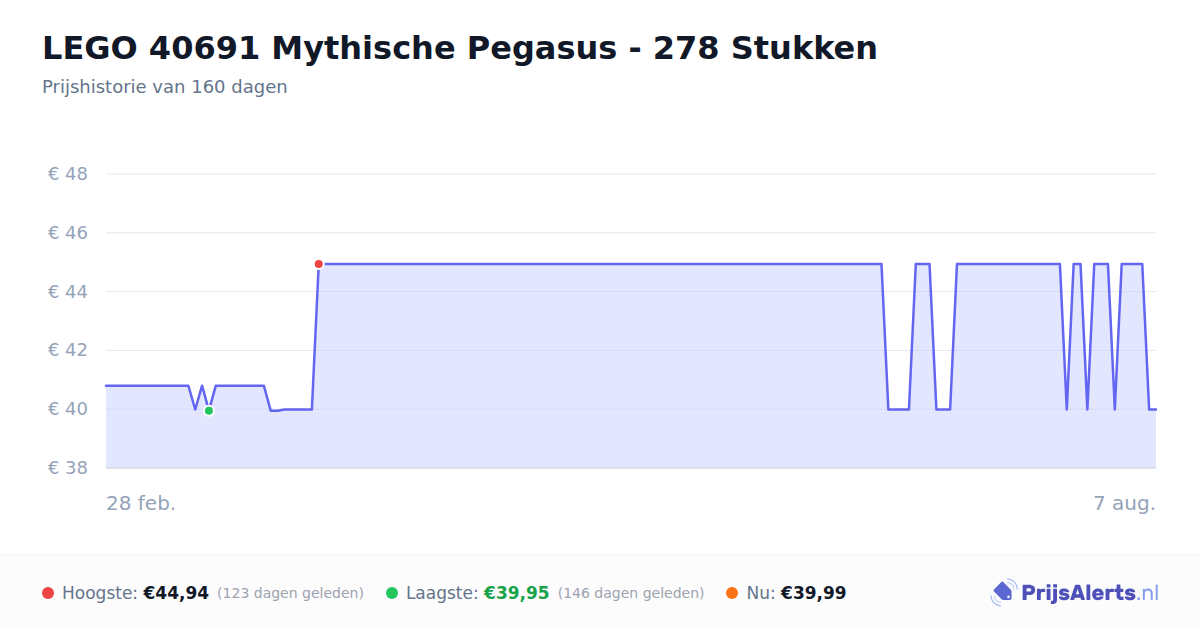Click the 7 aug. end date label
This screenshot has height=630, width=1200.
tap(1125, 503)
